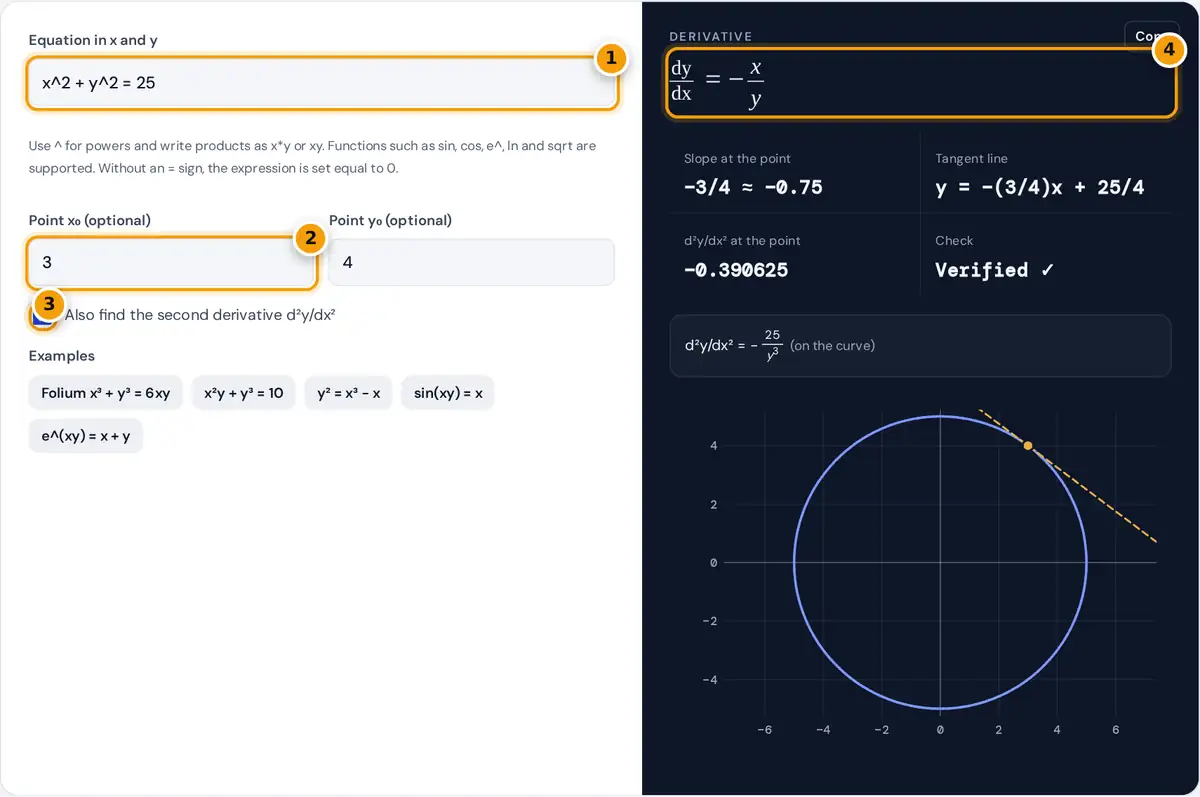
Task: Click the input syntax help text
Action: (x=312, y=157)
